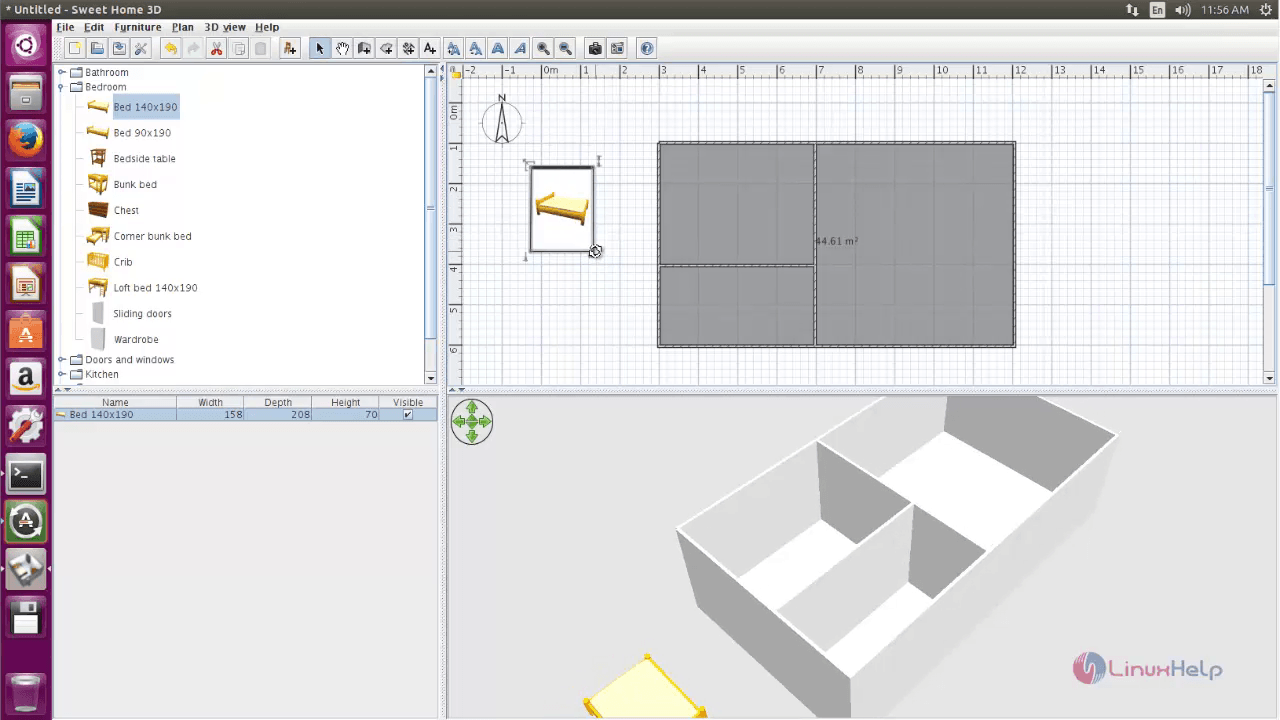
Task: Open the Plan menu
Action: (183, 27)
